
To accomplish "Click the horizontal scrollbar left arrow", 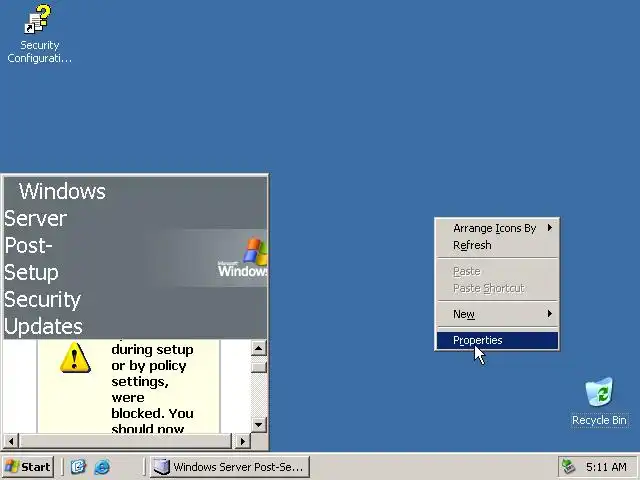I will point(11,441).
